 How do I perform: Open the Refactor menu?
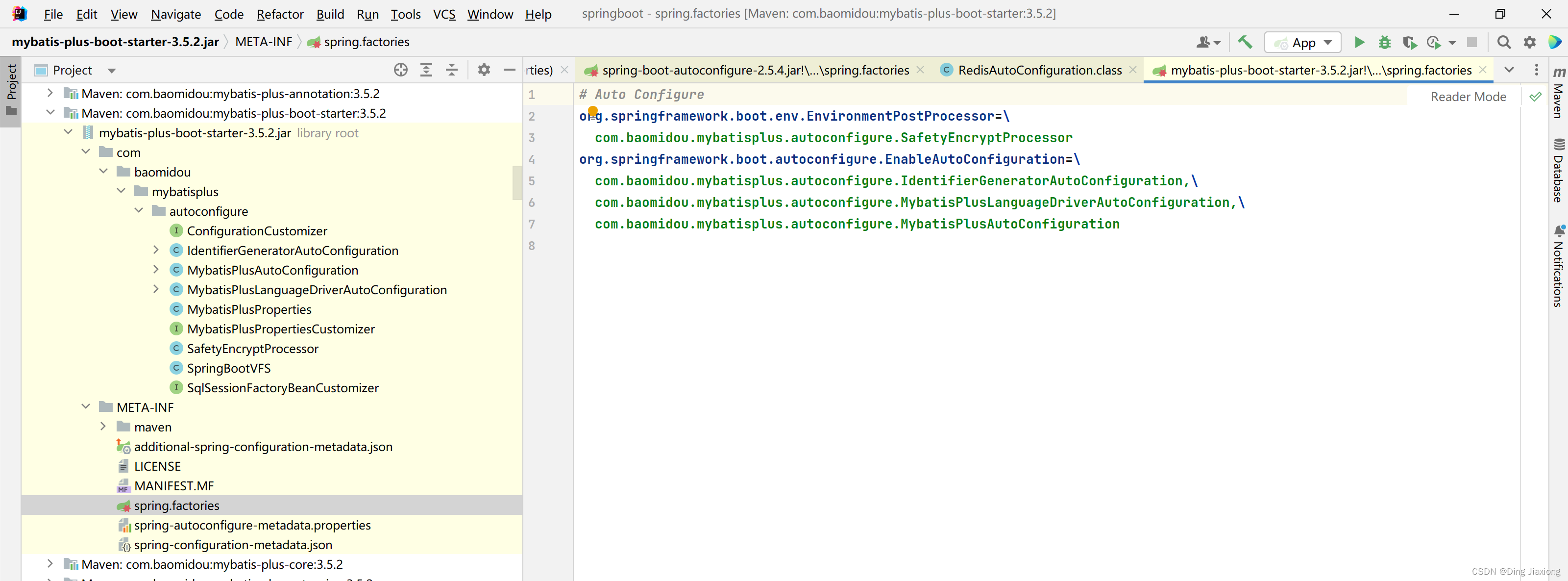coord(279,14)
